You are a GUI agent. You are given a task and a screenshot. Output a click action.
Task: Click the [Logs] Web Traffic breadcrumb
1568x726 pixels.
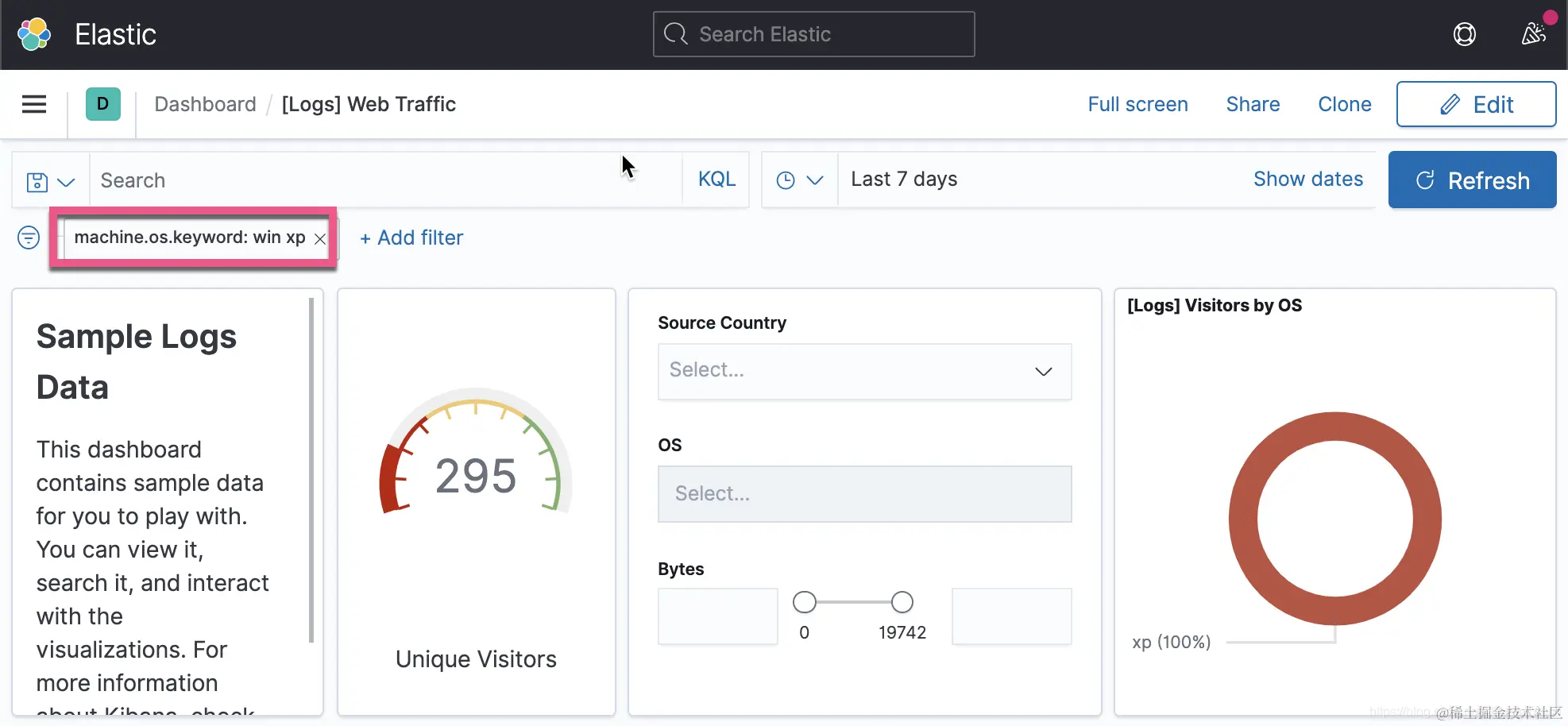tap(369, 104)
